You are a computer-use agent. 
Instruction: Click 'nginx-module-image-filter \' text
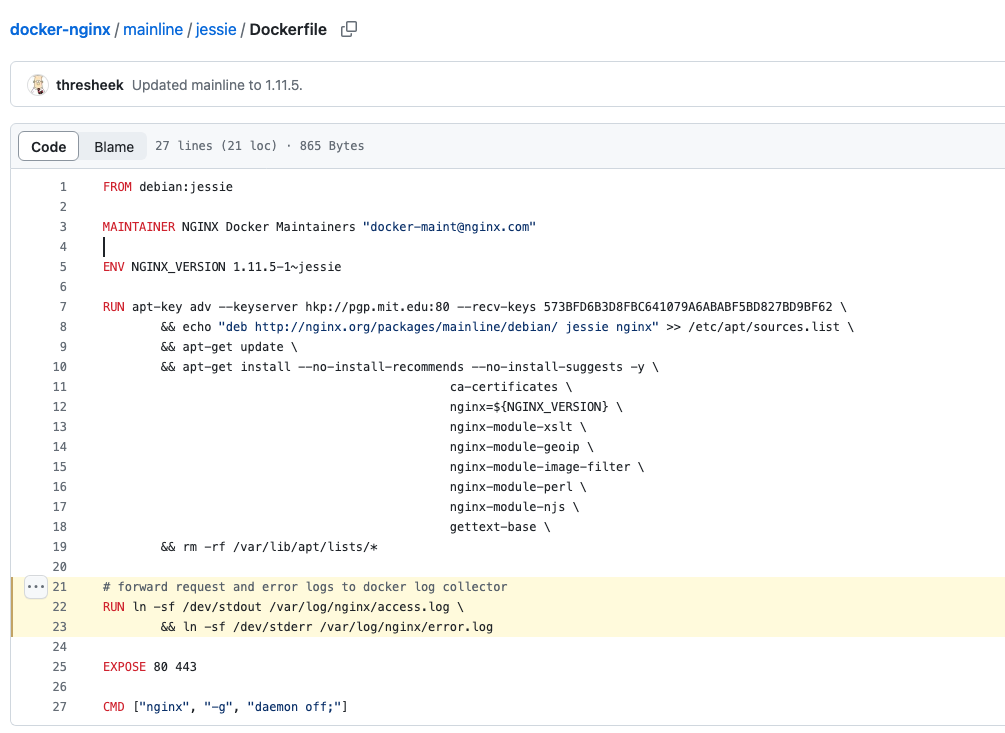pos(547,467)
